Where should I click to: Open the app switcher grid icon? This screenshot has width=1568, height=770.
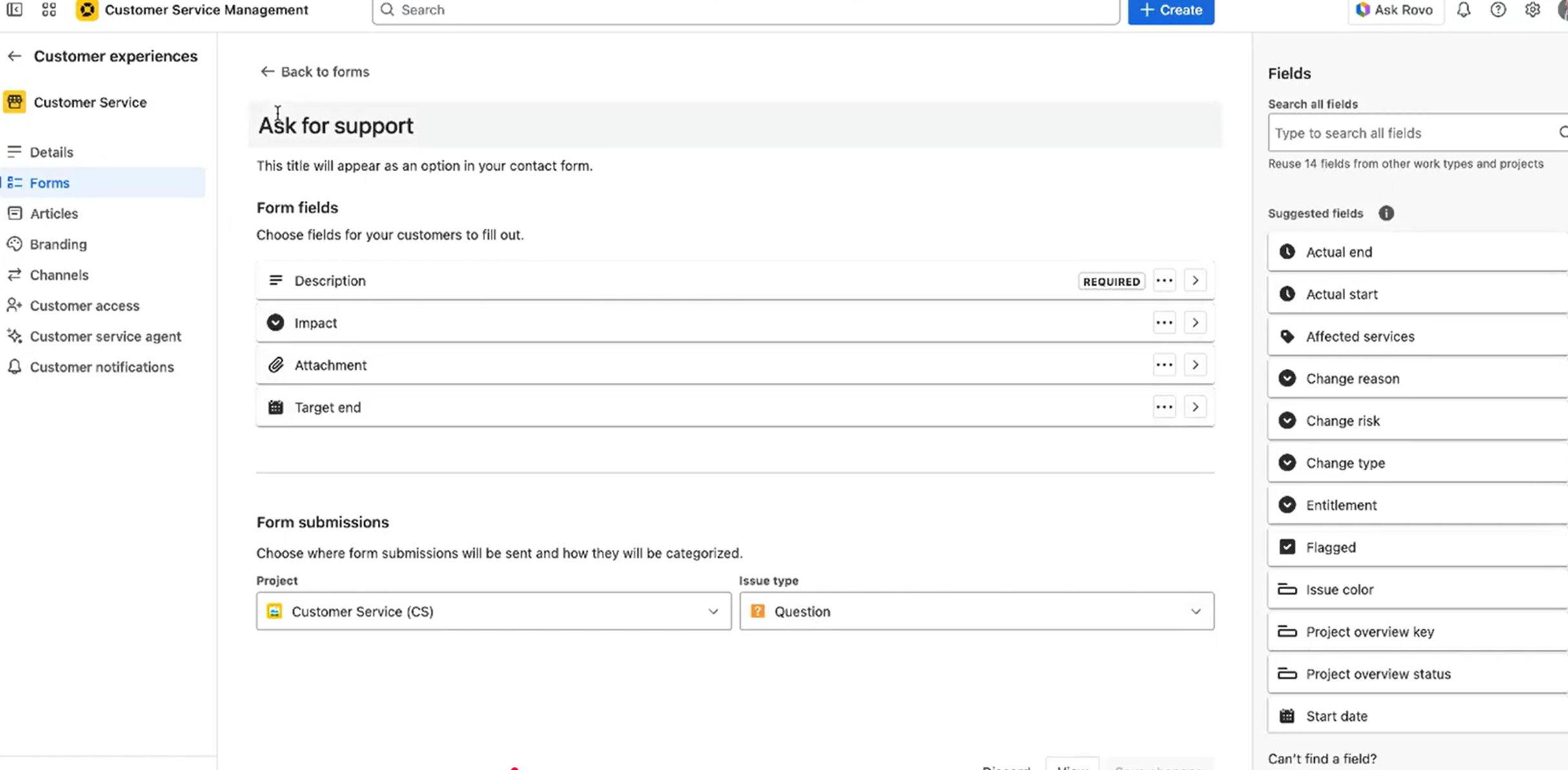point(48,10)
